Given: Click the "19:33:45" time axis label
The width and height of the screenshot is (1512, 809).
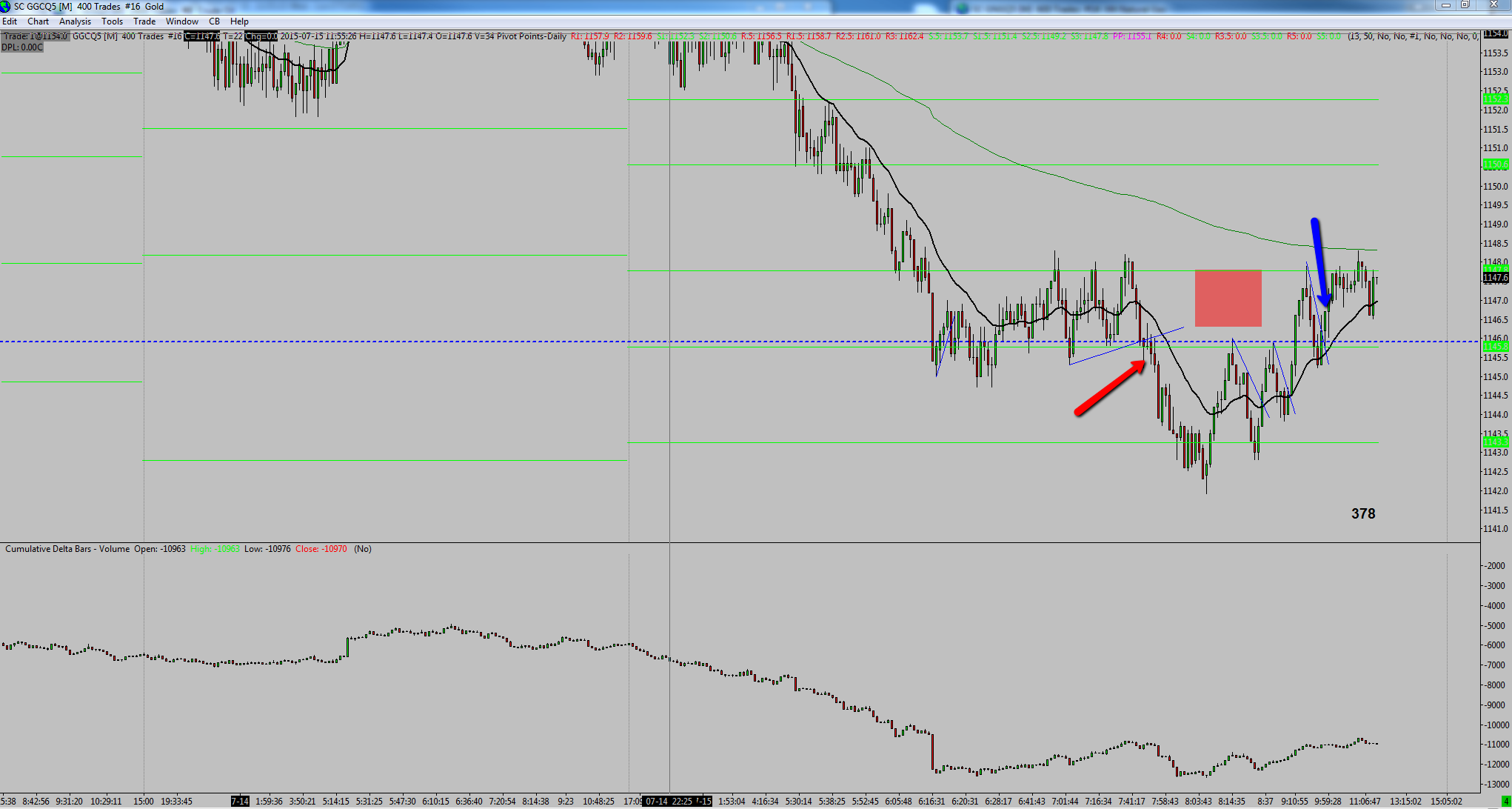Looking at the screenshot, I should click(176, 802).
